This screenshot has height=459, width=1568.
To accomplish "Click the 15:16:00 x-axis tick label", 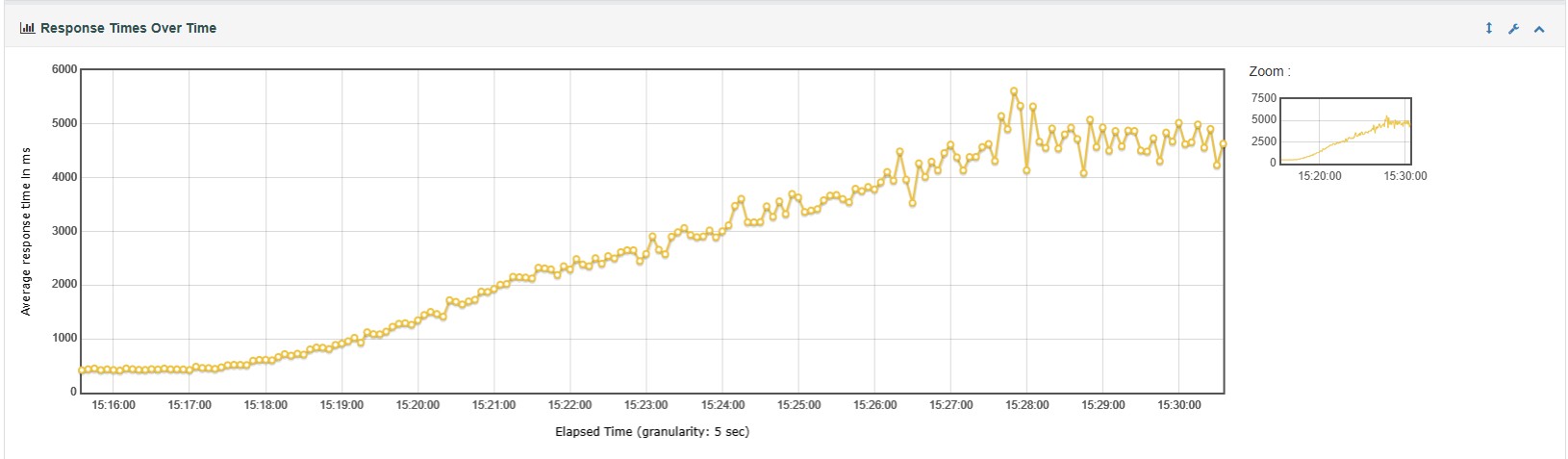I will [114, 405].
